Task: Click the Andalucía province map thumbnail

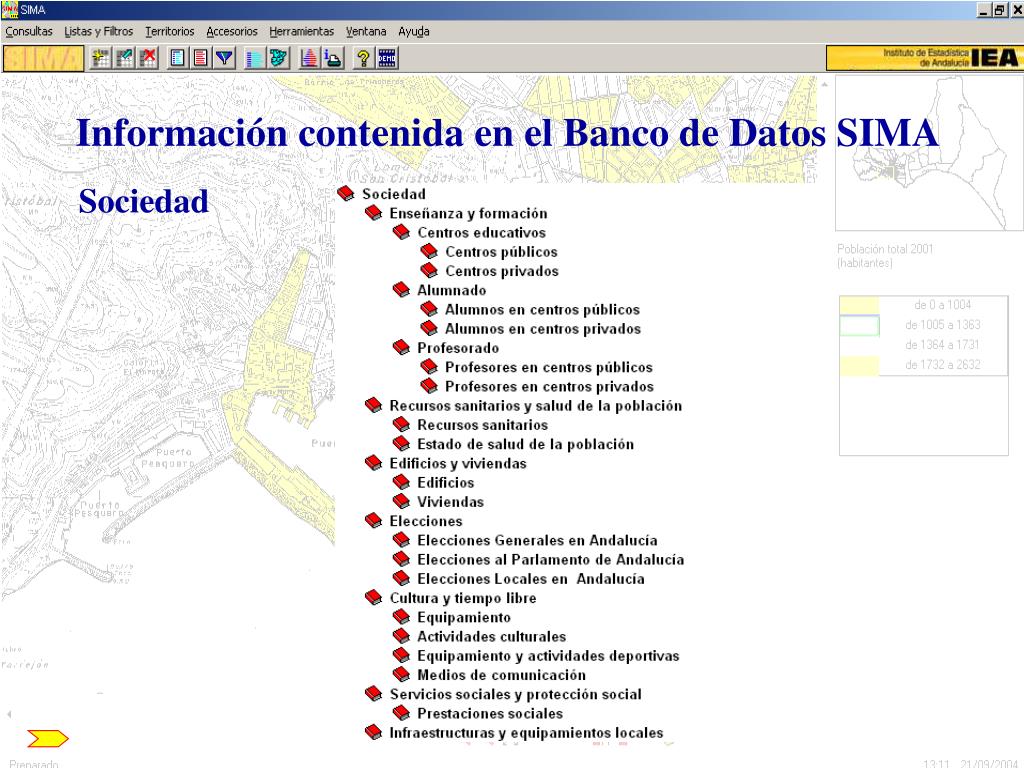Action: [929, 152]
